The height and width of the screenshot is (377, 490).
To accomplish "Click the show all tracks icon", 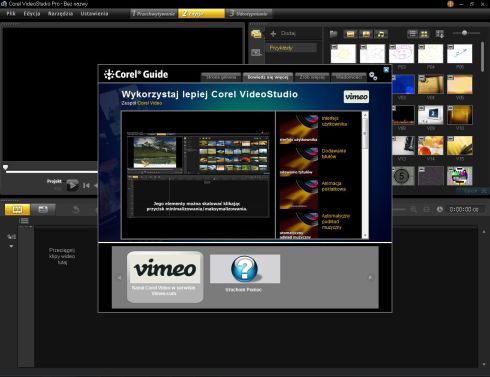I will pos(24,221).
